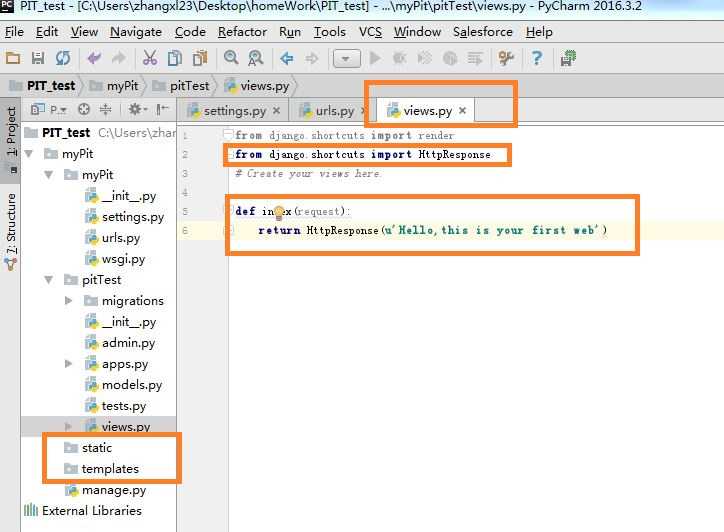Click the Forward navigation arrow
The width and height of the screenshot is (724, 532).
click(x=312, y=58)
